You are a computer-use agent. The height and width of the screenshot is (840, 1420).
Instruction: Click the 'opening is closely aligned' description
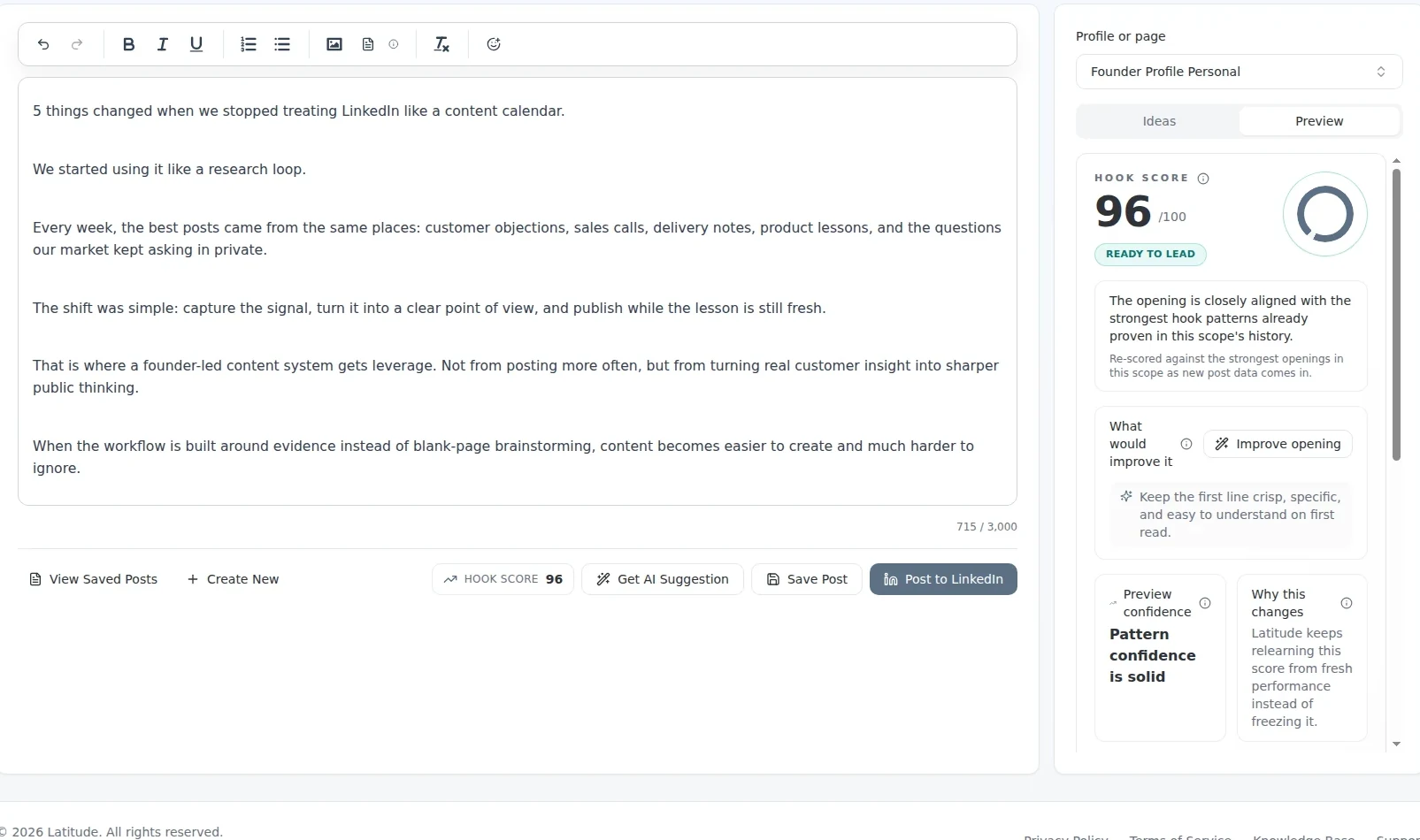pos(1230,318)
